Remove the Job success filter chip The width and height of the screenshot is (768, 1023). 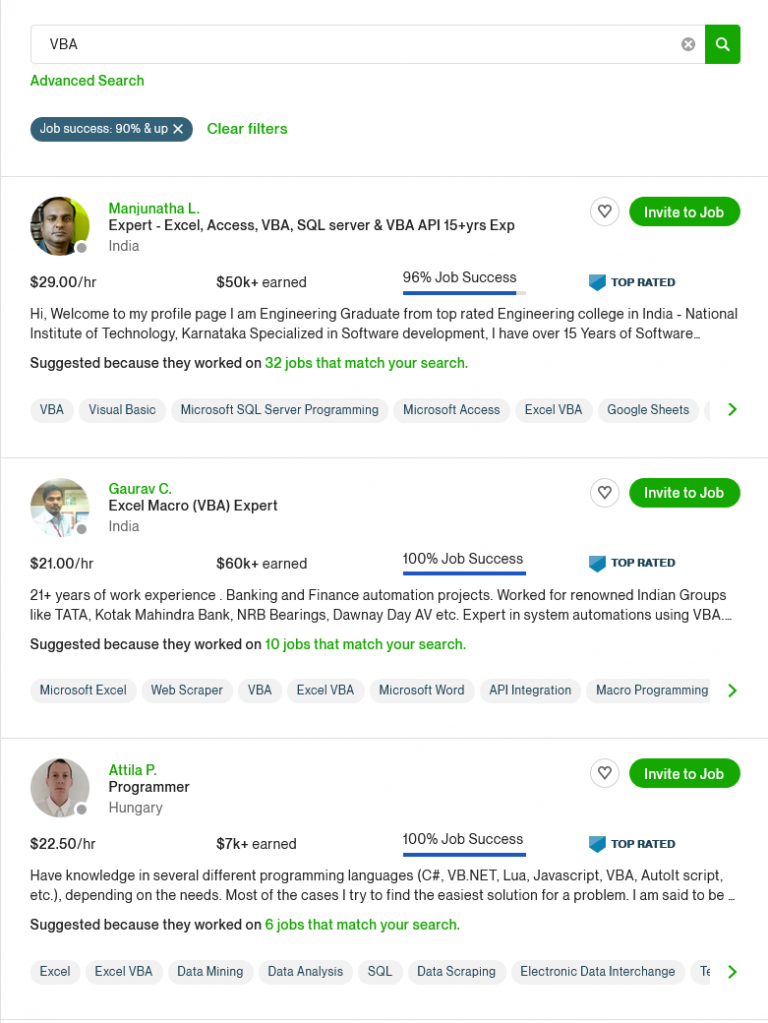tap(178, 129)
